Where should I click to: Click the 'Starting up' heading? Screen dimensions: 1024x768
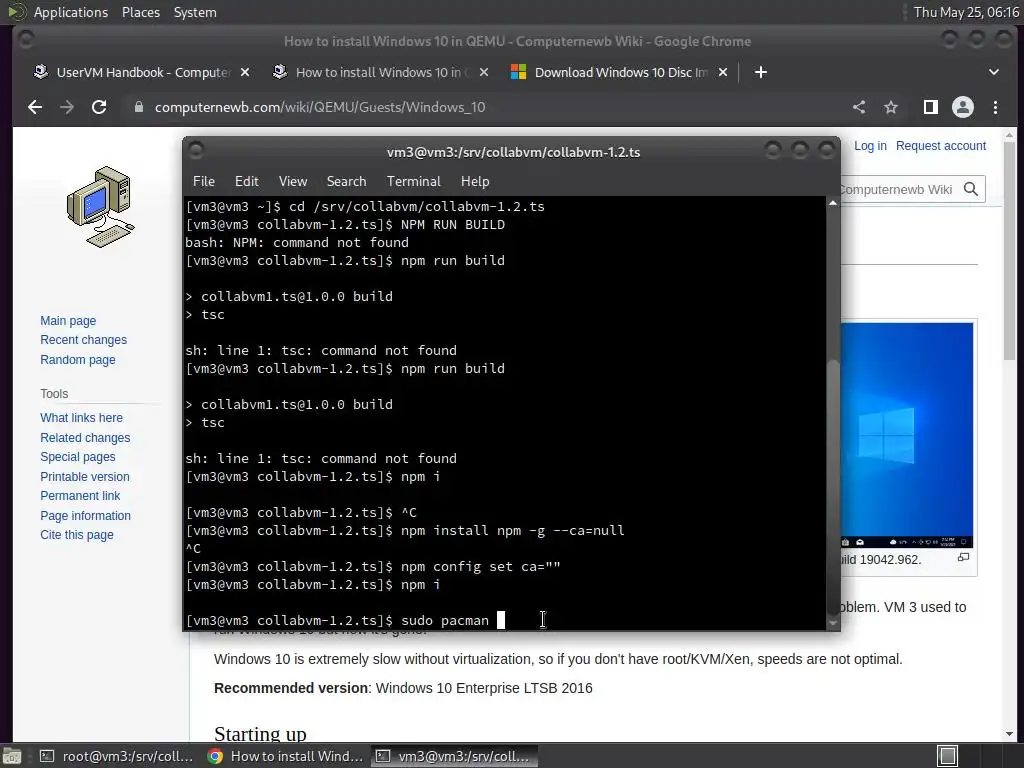[x=260, y=733]
